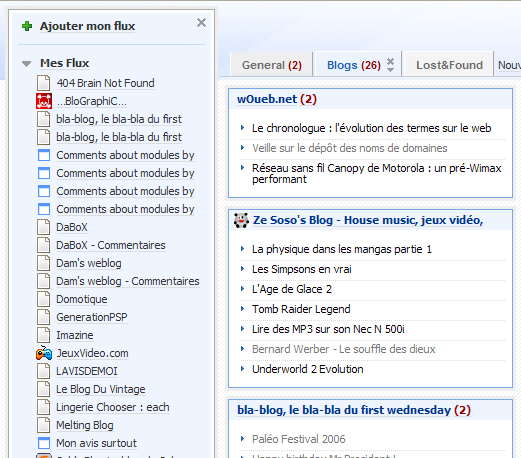Read article Le chronologue : l'évolution des termes
This screenshot has height=458, width=521.
pos(371,128)
